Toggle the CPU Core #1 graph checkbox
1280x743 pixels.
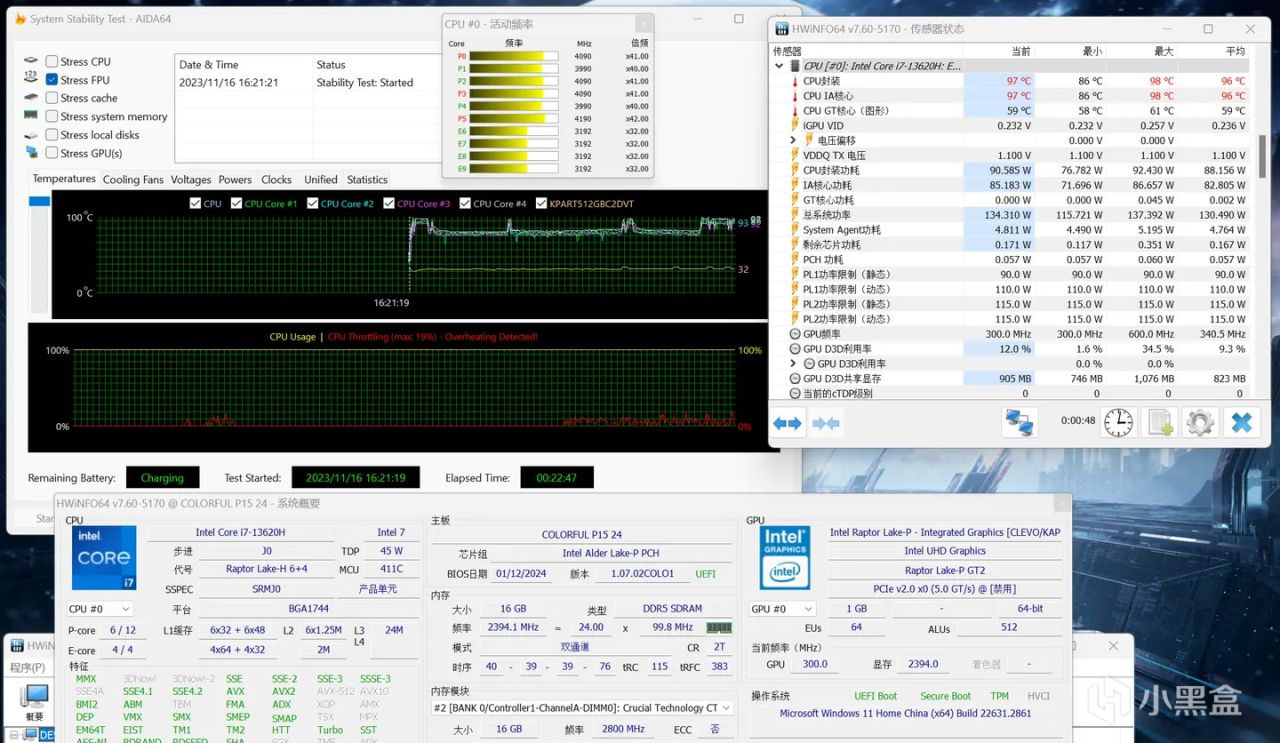point(236,203)
